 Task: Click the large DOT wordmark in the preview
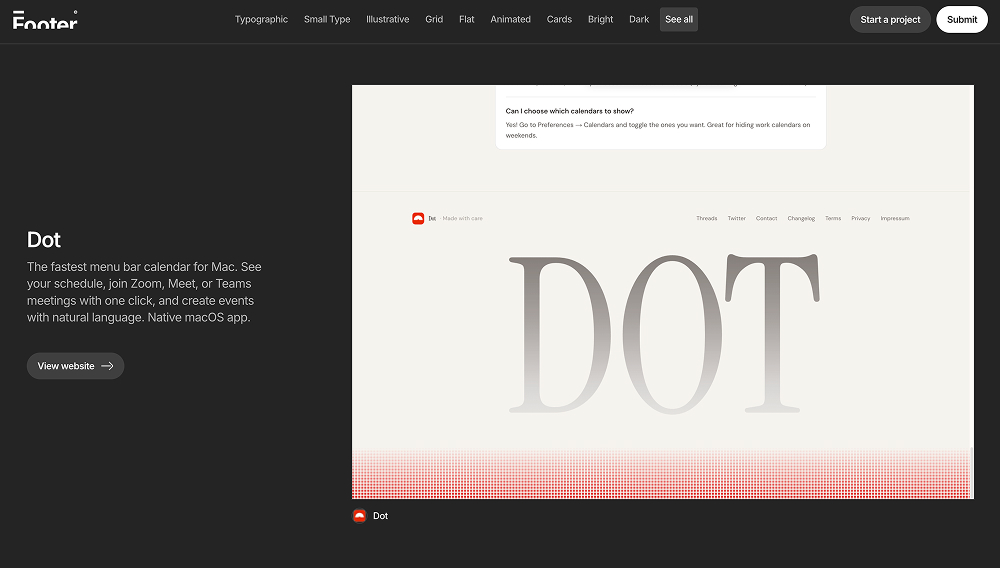(664, 334)
